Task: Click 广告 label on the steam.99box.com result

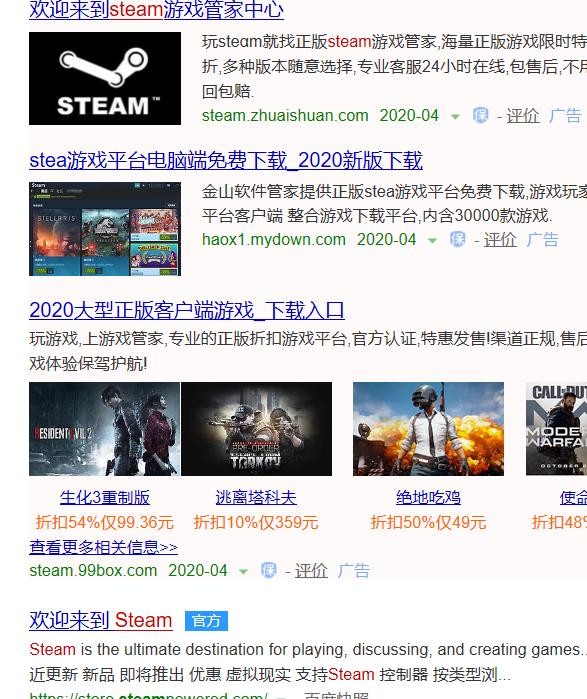Action: pos(353,571)
